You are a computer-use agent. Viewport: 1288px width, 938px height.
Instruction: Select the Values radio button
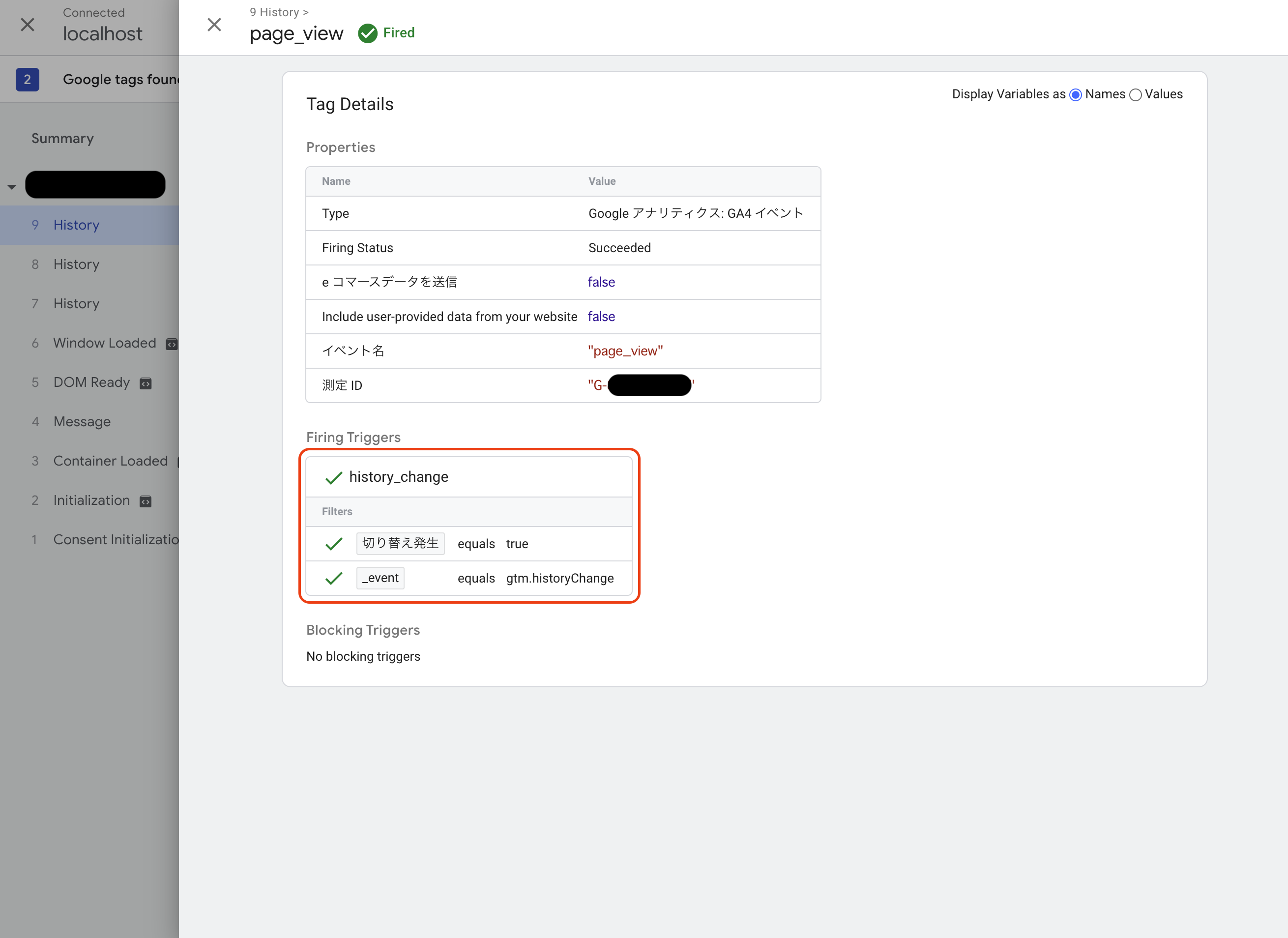pyautogui.click(x=1135, y=95)
